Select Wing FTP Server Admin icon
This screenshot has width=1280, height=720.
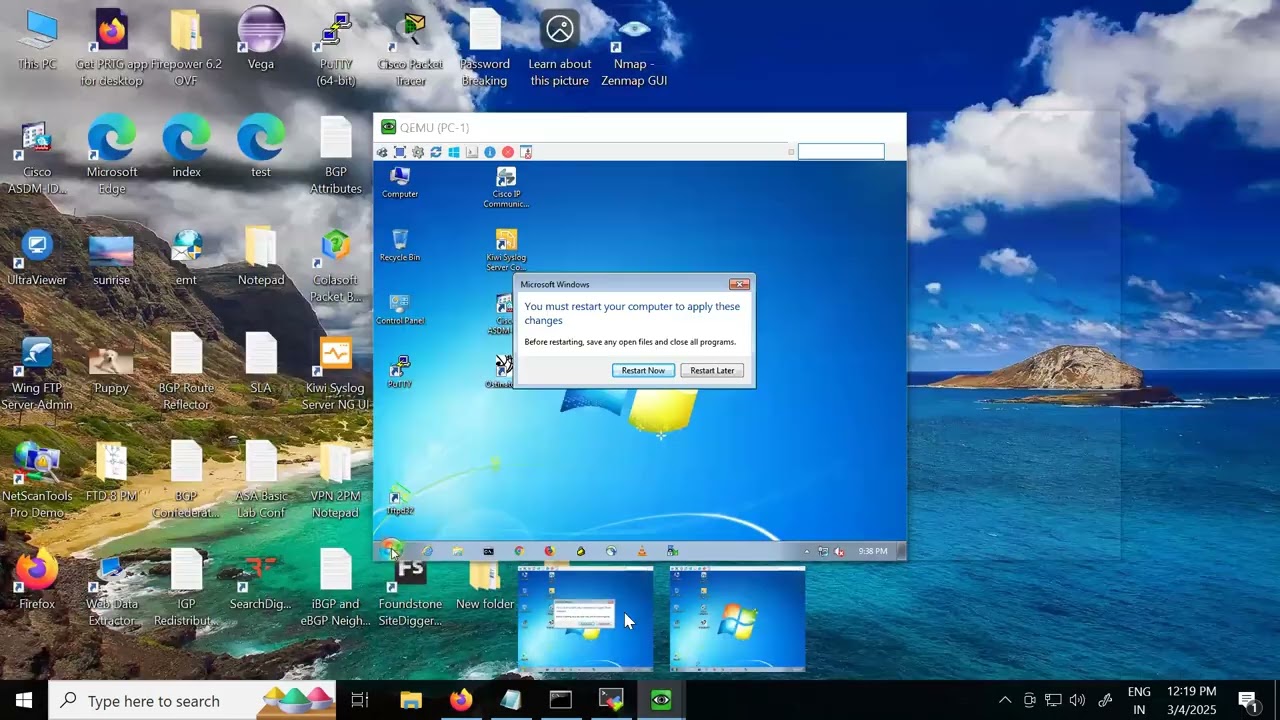[37, 374]
